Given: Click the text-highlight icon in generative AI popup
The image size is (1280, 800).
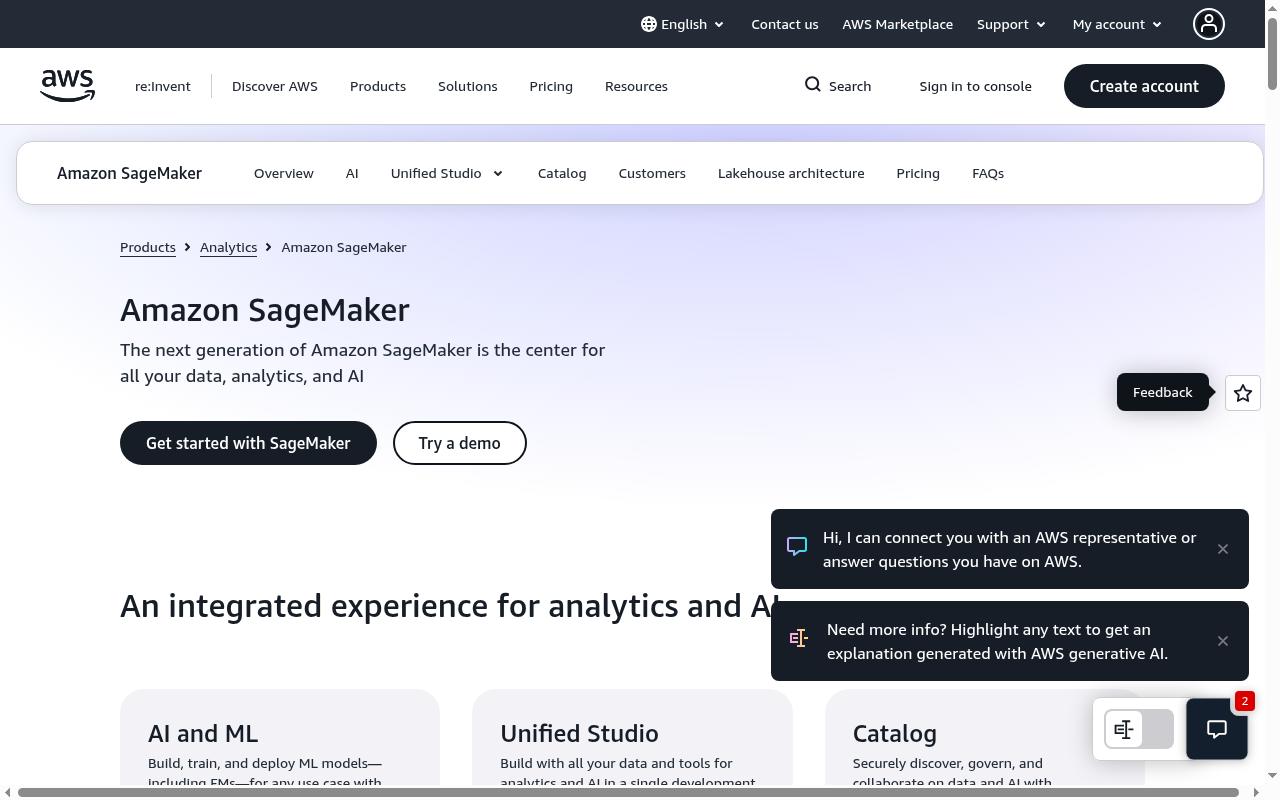Looking at the screenshot, I should coord(798,638).
